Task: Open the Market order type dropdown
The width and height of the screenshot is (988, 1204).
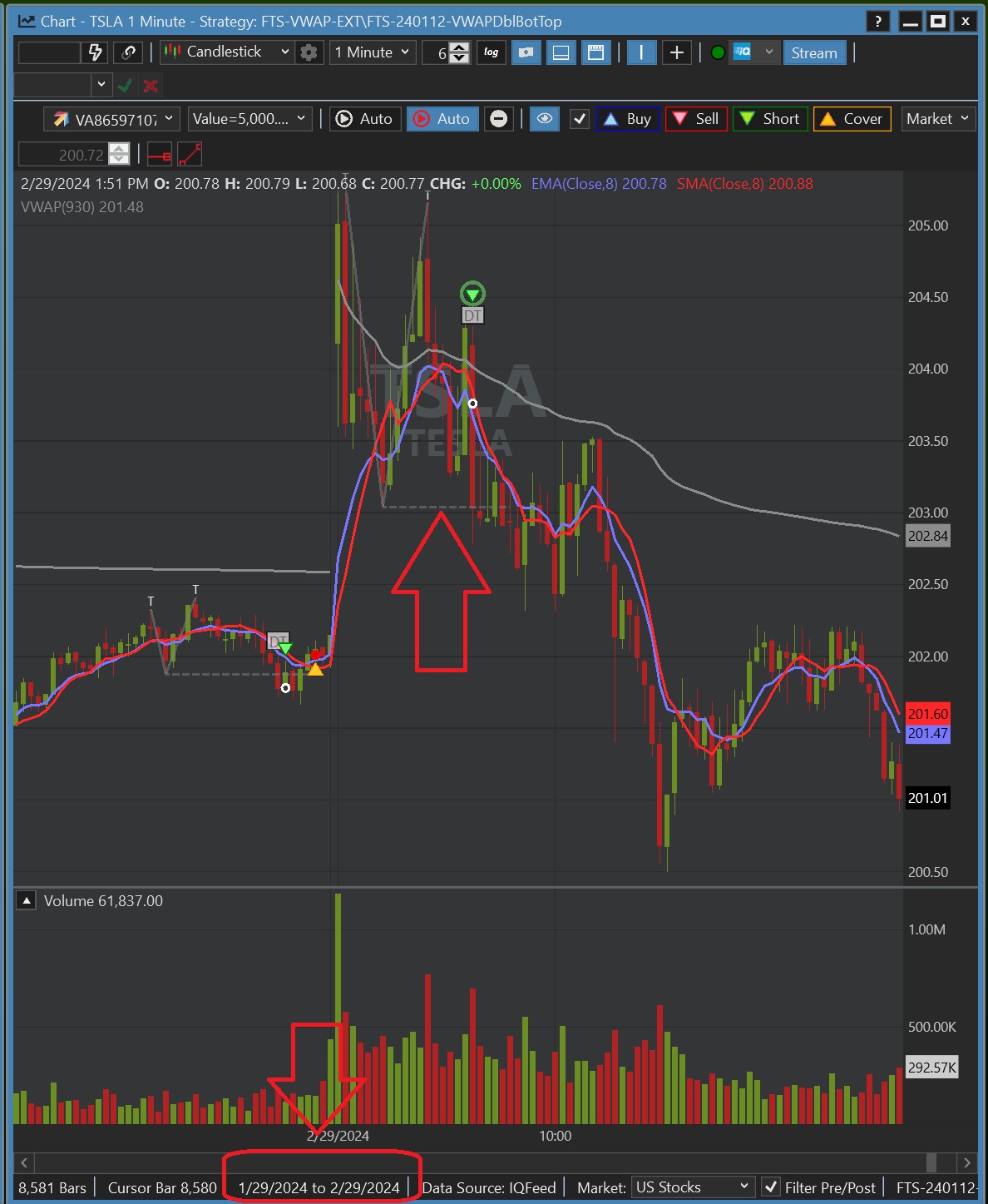Action: point(937,119)
